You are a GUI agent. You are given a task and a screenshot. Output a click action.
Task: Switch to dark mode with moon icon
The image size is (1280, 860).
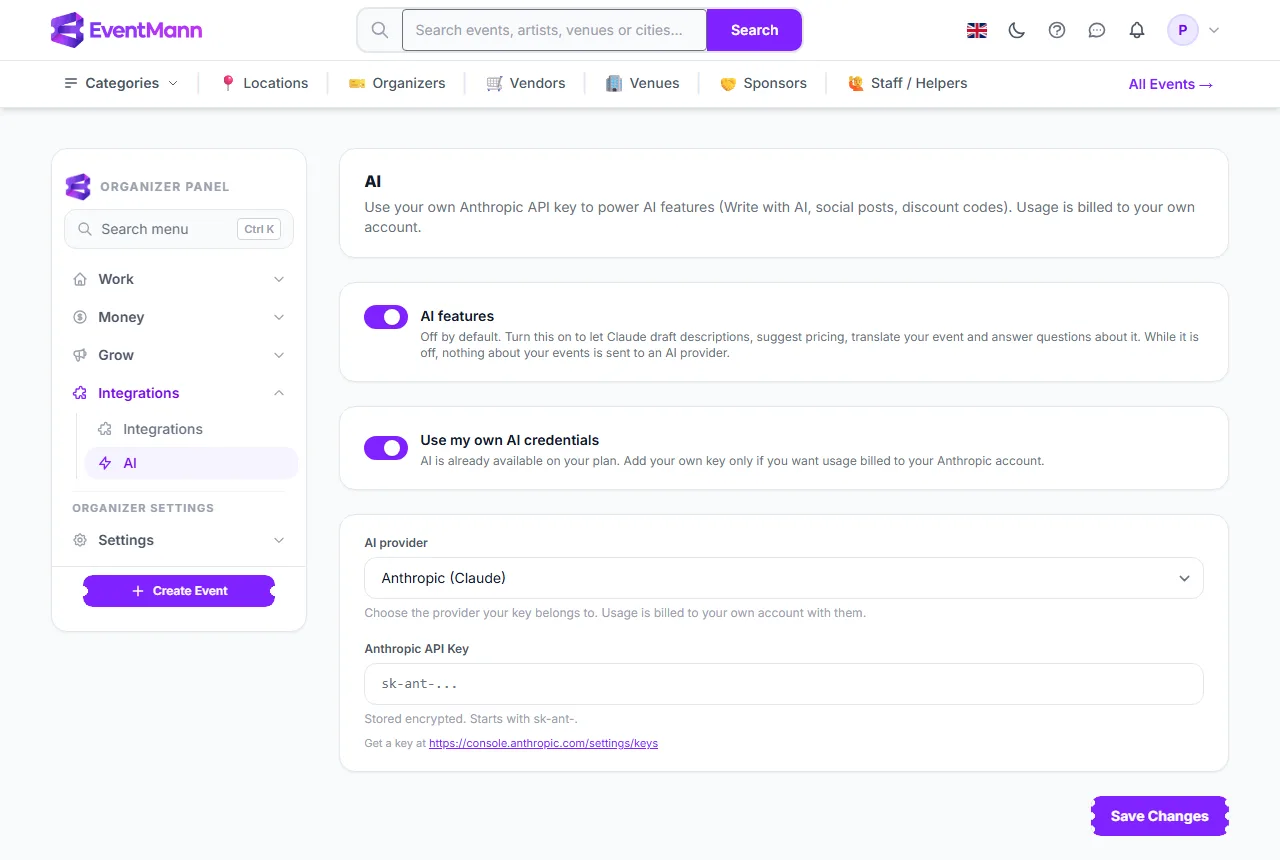(1017, 30)
